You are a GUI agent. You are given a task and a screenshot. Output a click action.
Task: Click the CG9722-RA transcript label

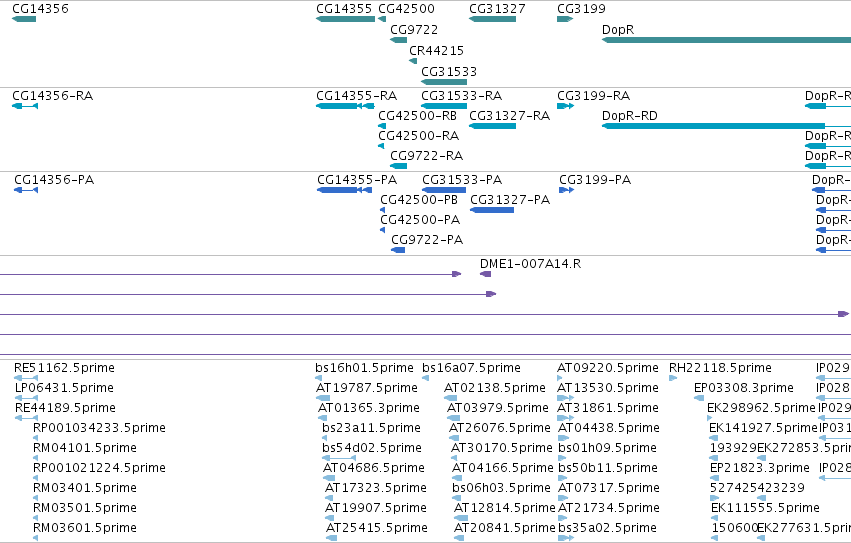[x=427, y=156]
